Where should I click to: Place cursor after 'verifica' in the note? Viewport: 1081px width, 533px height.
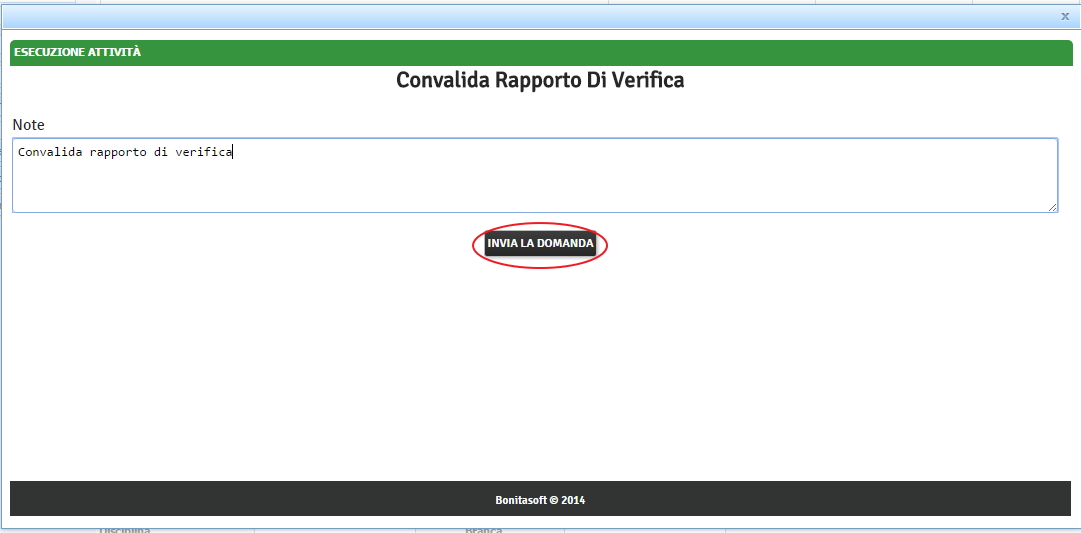pyautogui.click(x=232, y=152)
